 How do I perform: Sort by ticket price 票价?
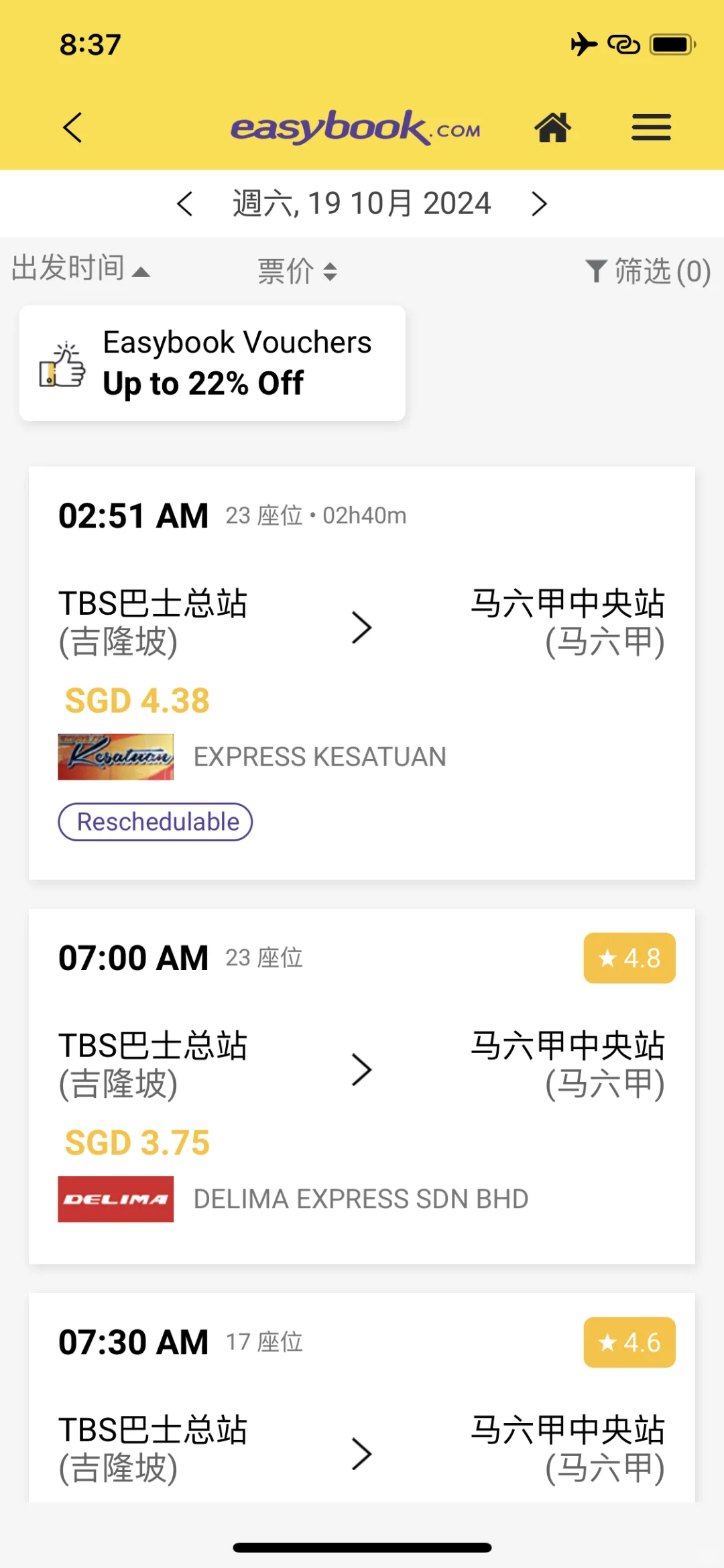click(x=298, y=272)
